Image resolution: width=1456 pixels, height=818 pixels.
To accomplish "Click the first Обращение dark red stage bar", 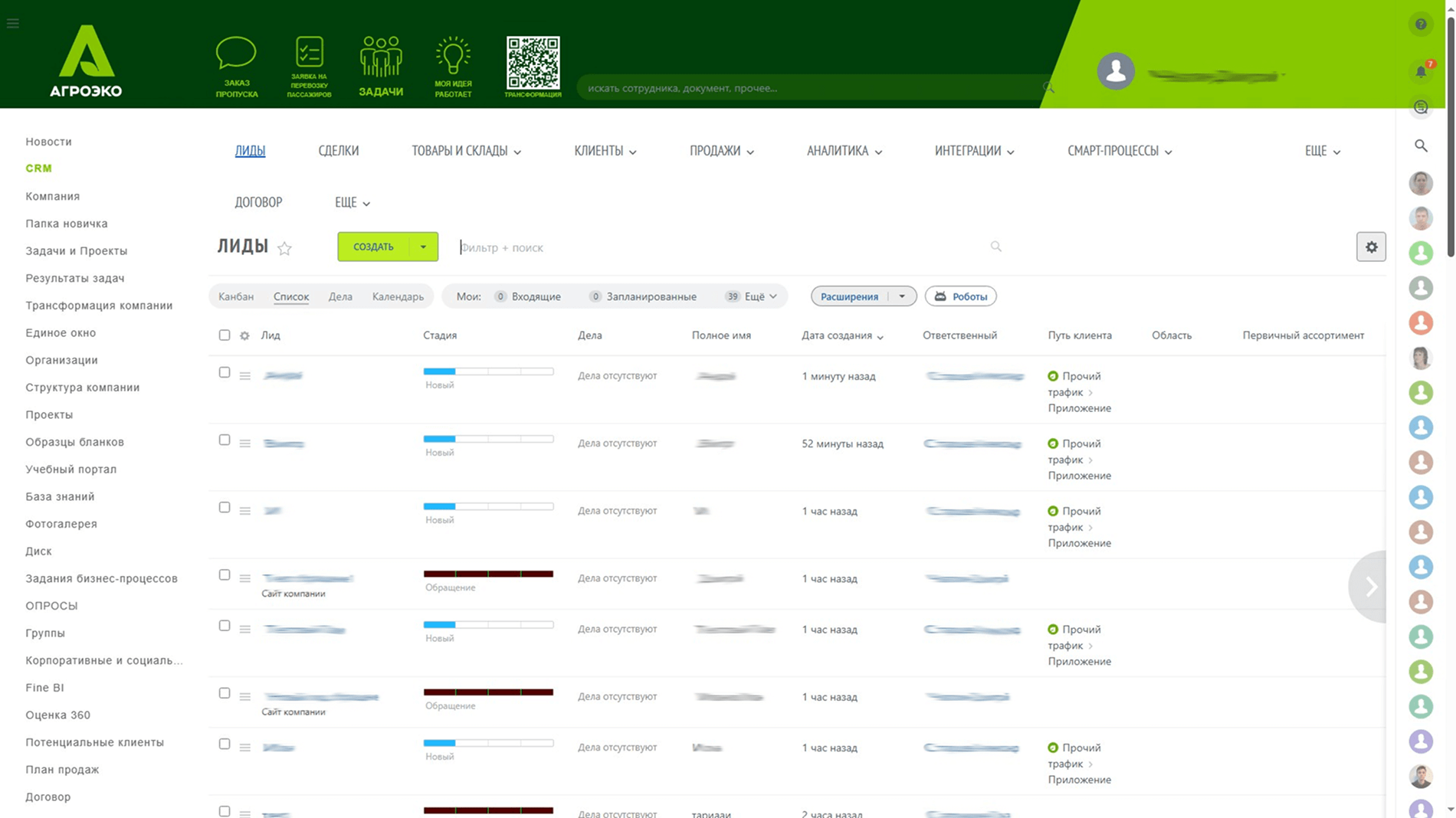I will pos(488,574).
